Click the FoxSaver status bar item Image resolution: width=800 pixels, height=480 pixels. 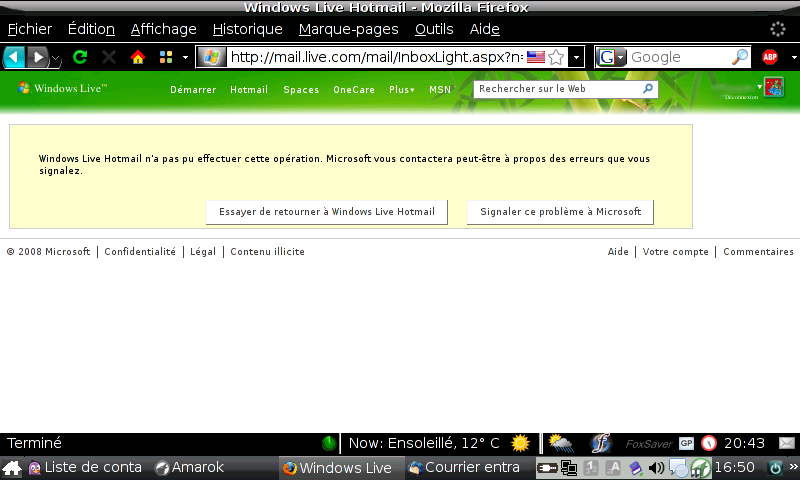tap(646, 443)
